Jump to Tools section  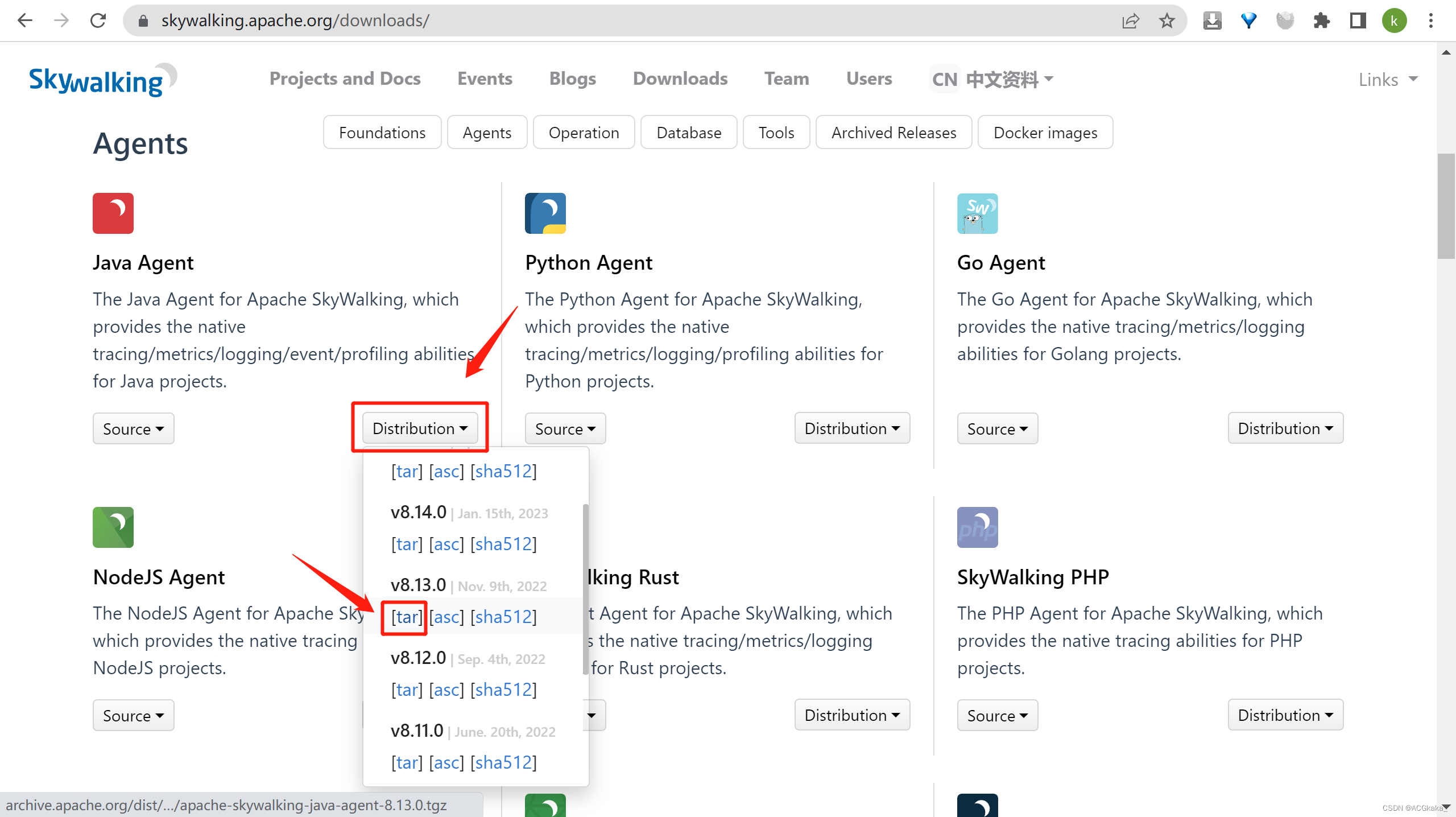tap(776, 133)
